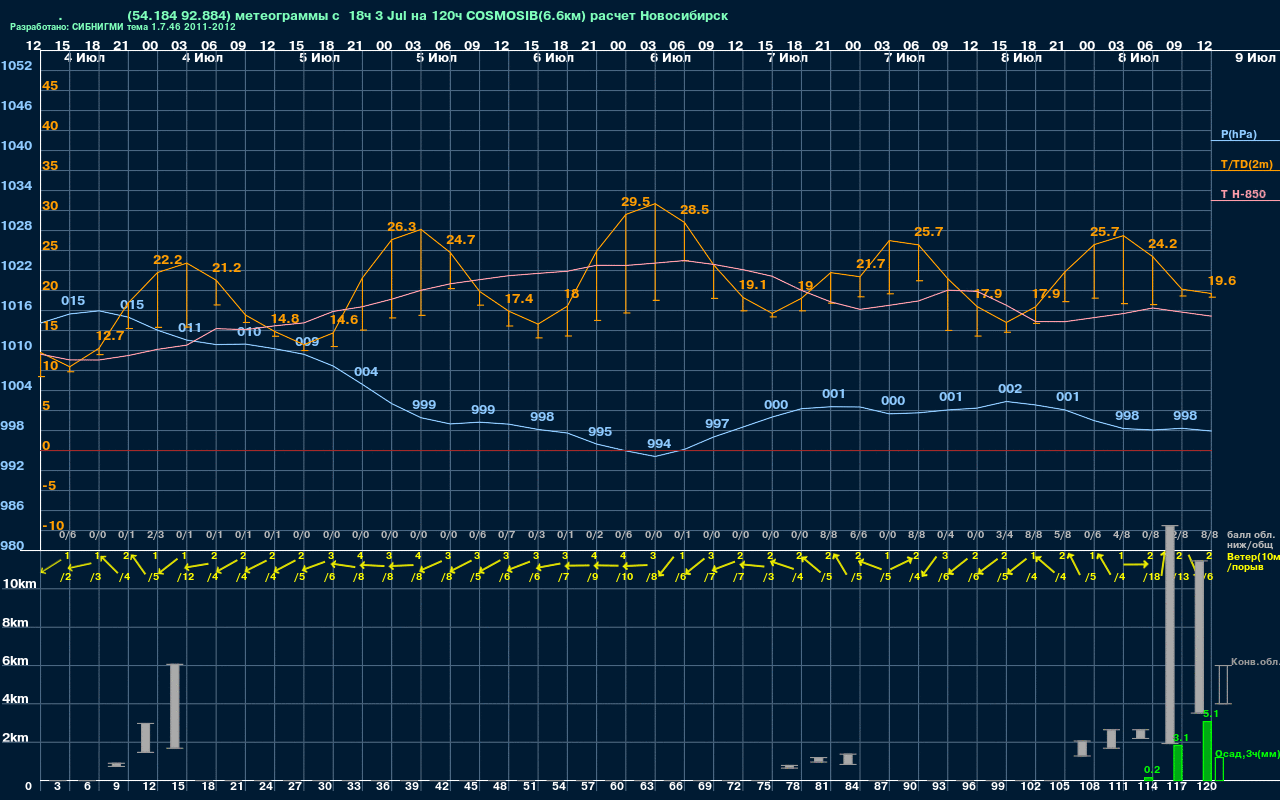Select the T H-850 legend label

(1242, 194)
